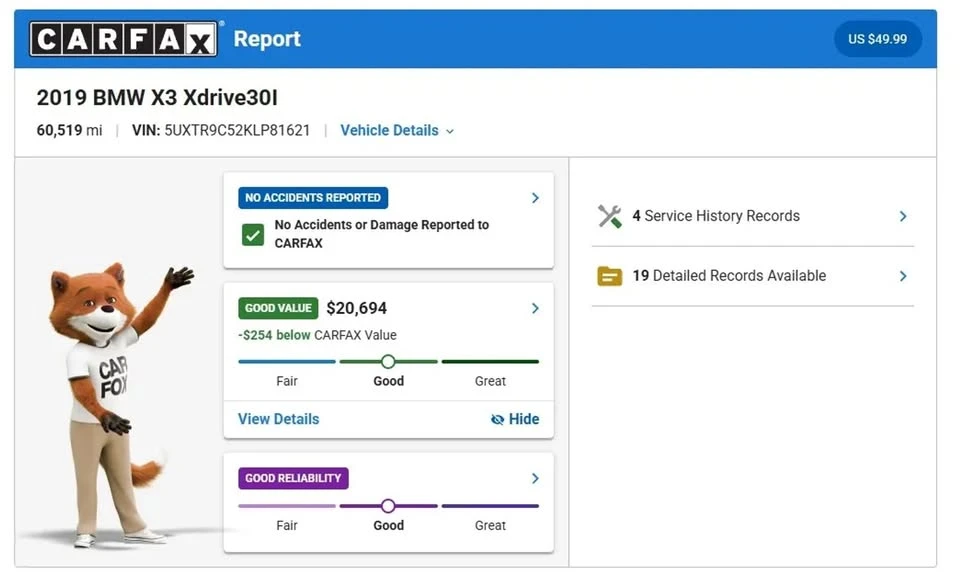Click the GOOD VALUE badge
960x572 pixels.
(x=278, y=308)
